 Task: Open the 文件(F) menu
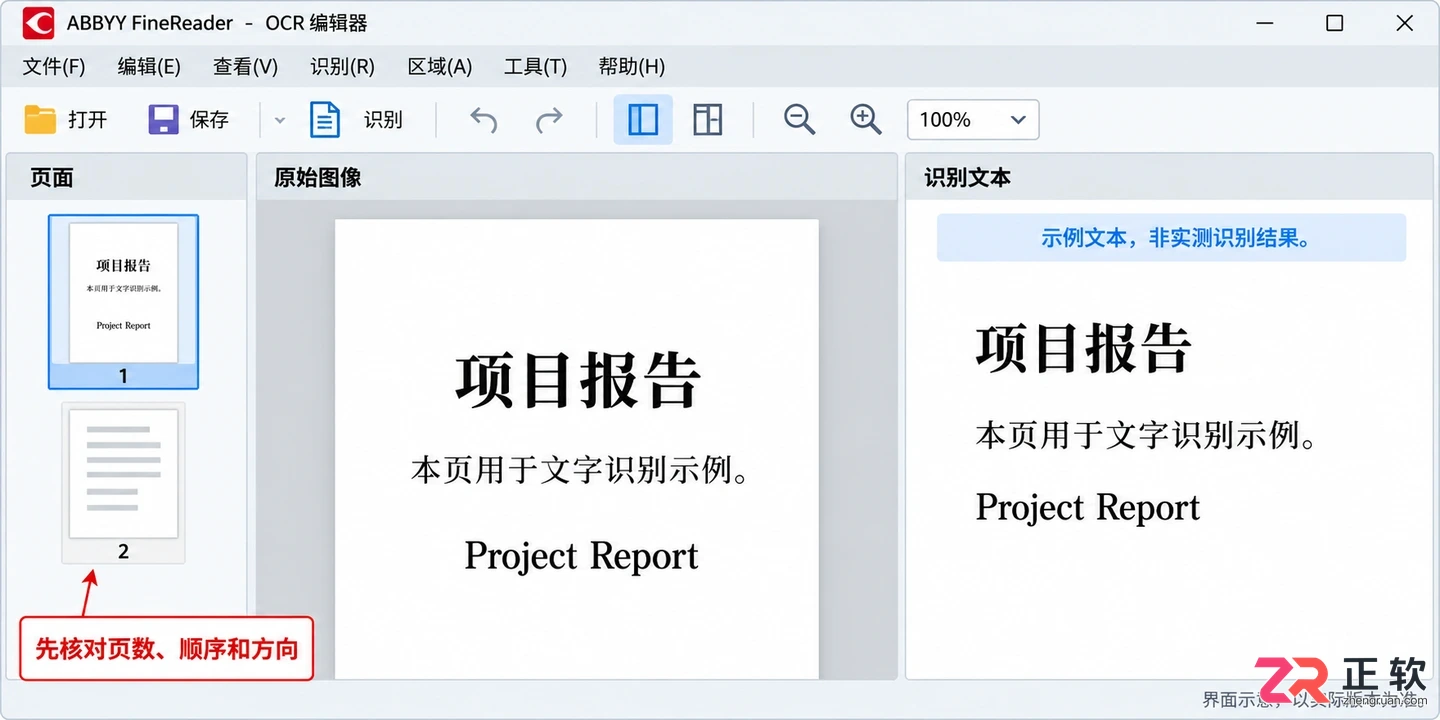click(54, 67)
